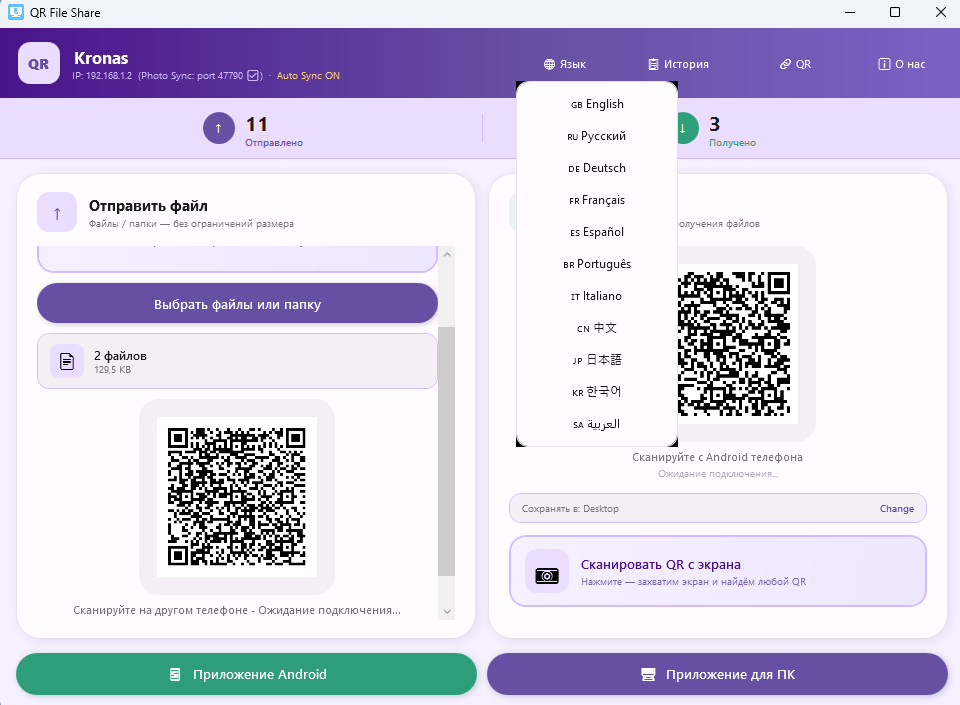Choose Español in the language dropdown
The image size is (960, 705).
[597, 232]
